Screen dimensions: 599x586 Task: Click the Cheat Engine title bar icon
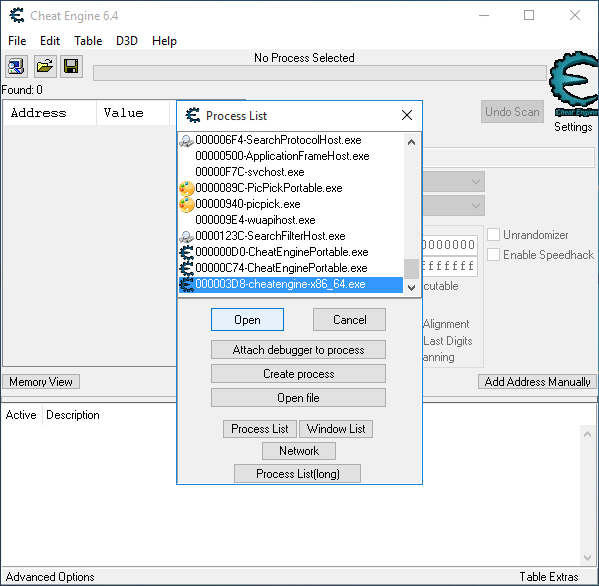pos(17,15)
